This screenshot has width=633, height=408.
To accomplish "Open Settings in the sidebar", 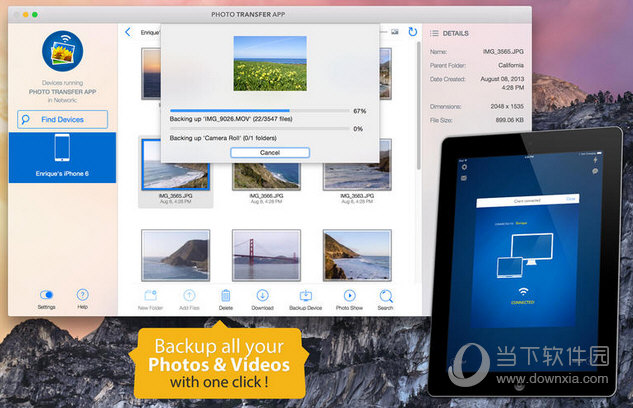I will (x=46, y=299).
